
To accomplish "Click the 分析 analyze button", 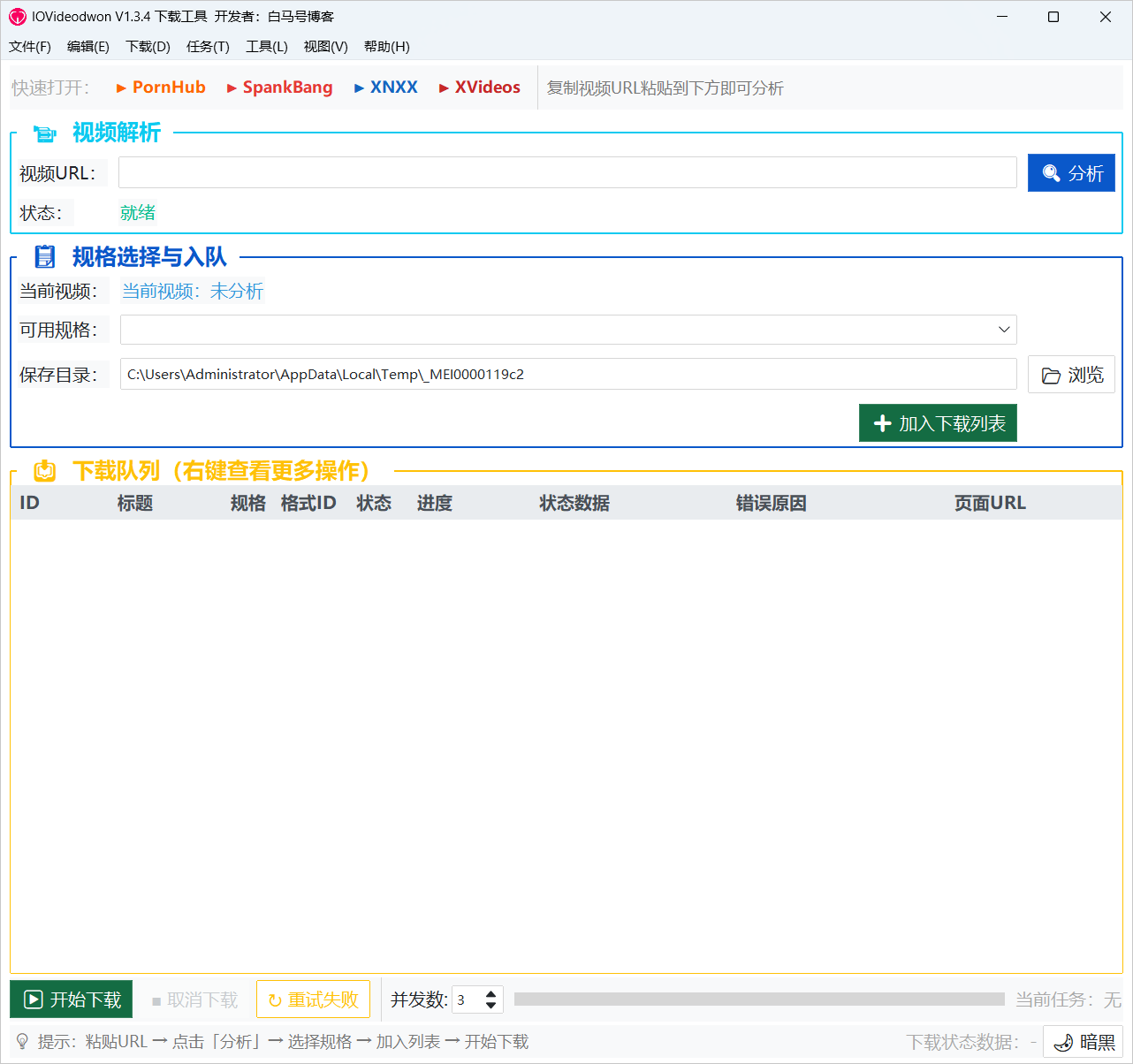I will click(1071, 173).
